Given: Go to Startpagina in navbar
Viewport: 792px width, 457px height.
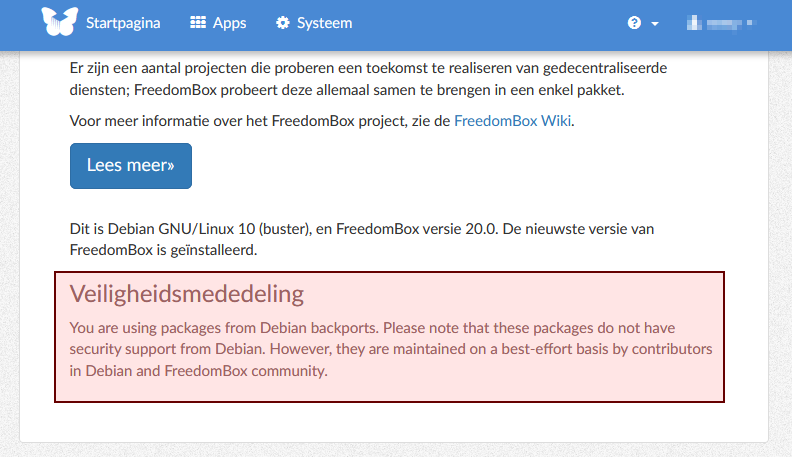Looking at the screenshot, I should (x=123, y=22).
